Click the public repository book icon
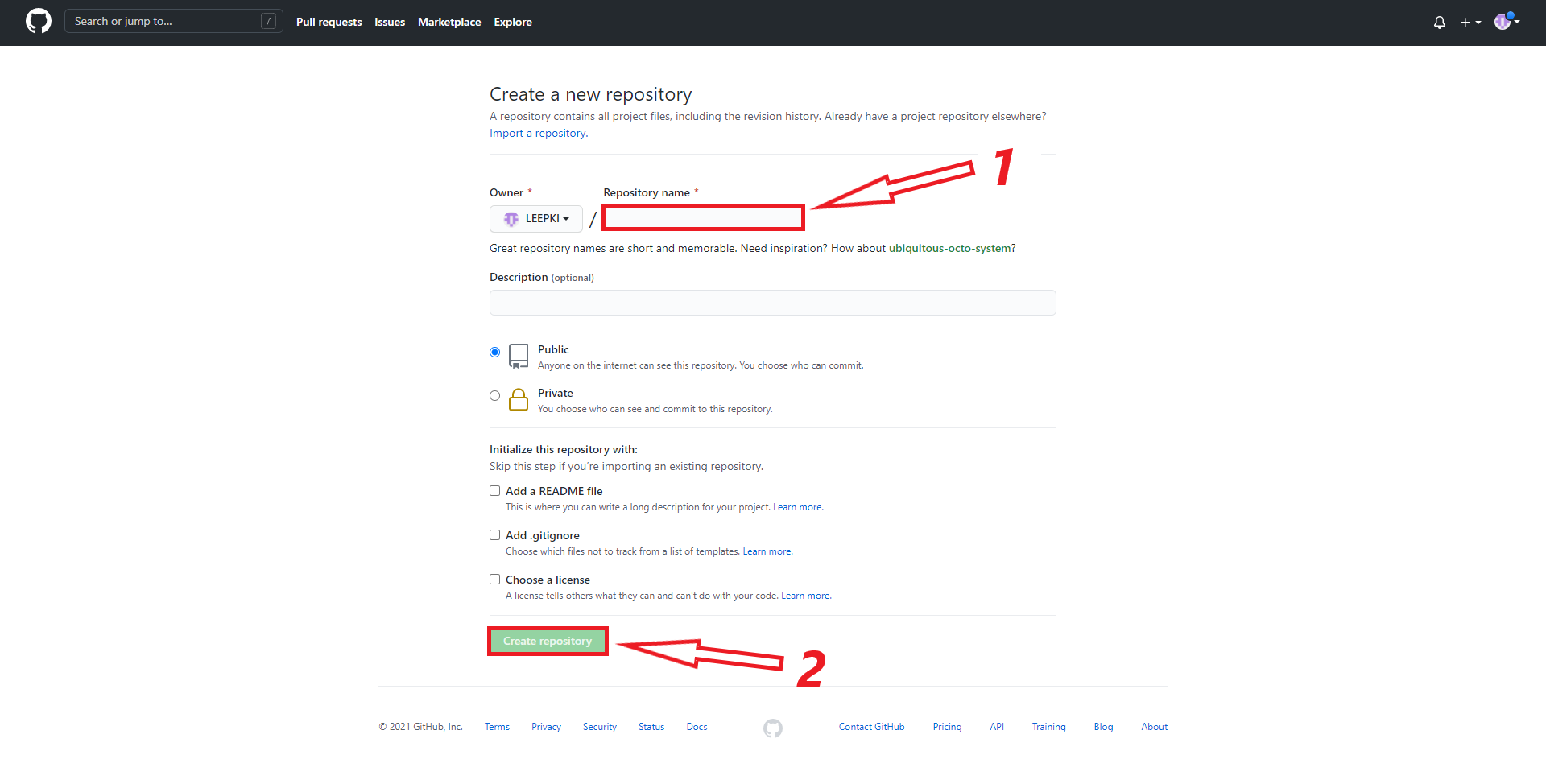This screenshot has height=784, width=1546. click(519, 356)
